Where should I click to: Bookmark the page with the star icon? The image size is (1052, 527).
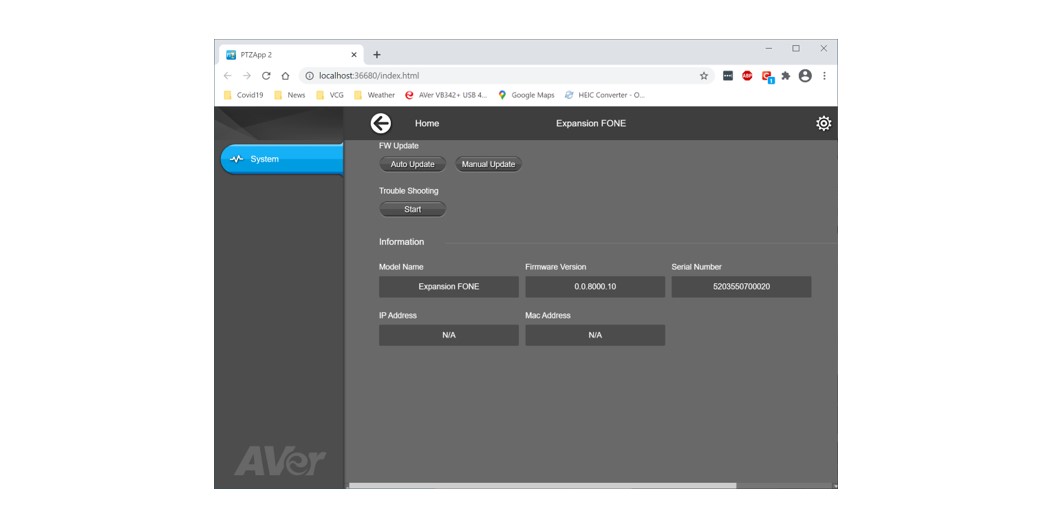coord(704,76)
